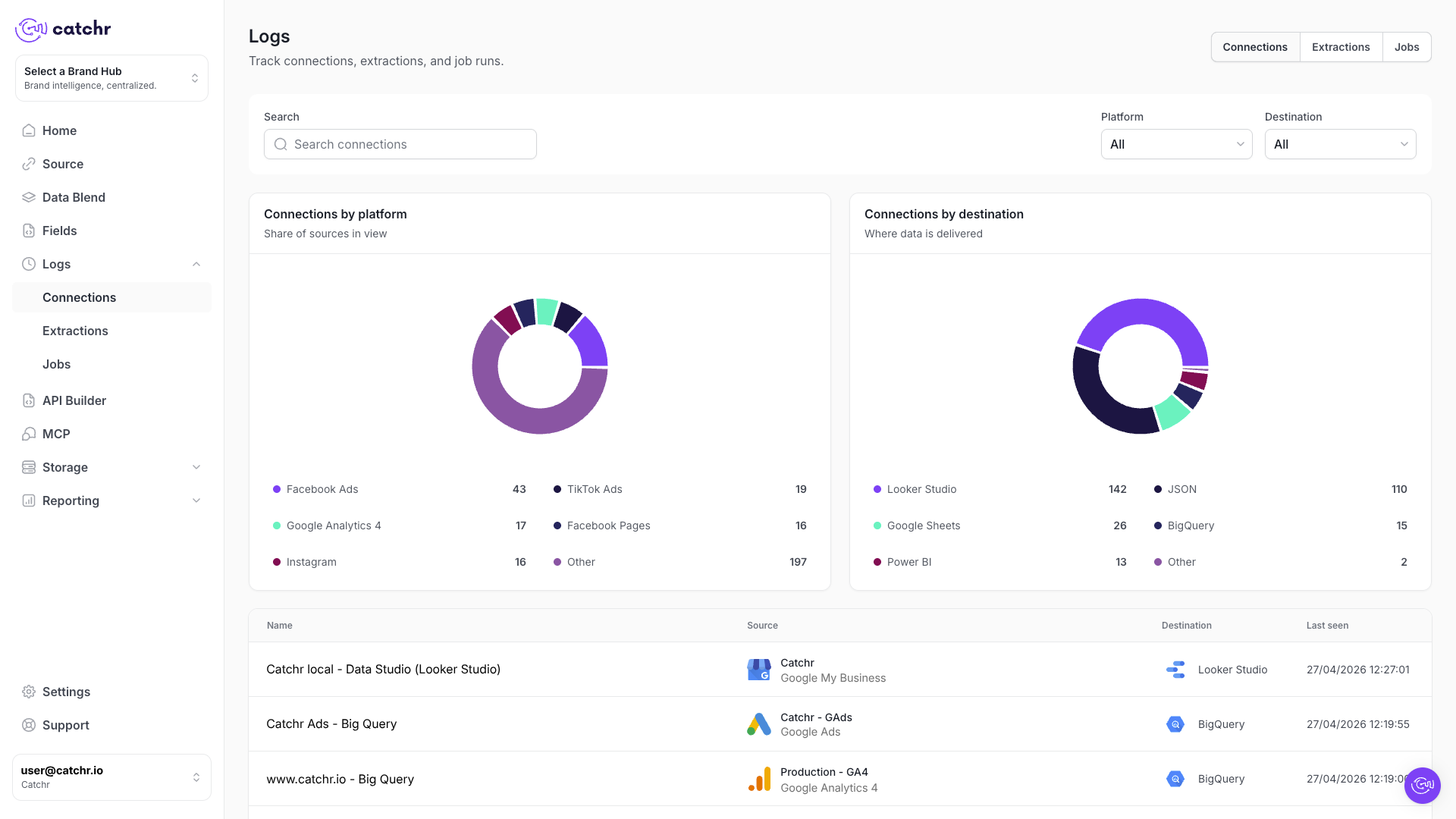Go to the Home page
This screenshot has height=819, width=1456.
(111, 130)
